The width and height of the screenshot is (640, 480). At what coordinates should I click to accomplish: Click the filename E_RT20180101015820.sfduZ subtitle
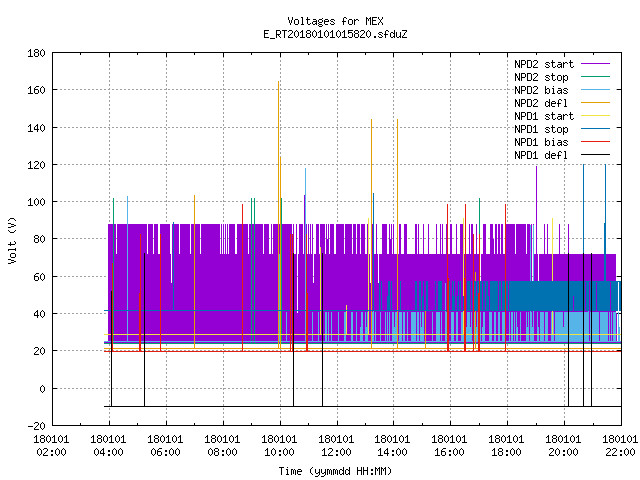(335, 34)
